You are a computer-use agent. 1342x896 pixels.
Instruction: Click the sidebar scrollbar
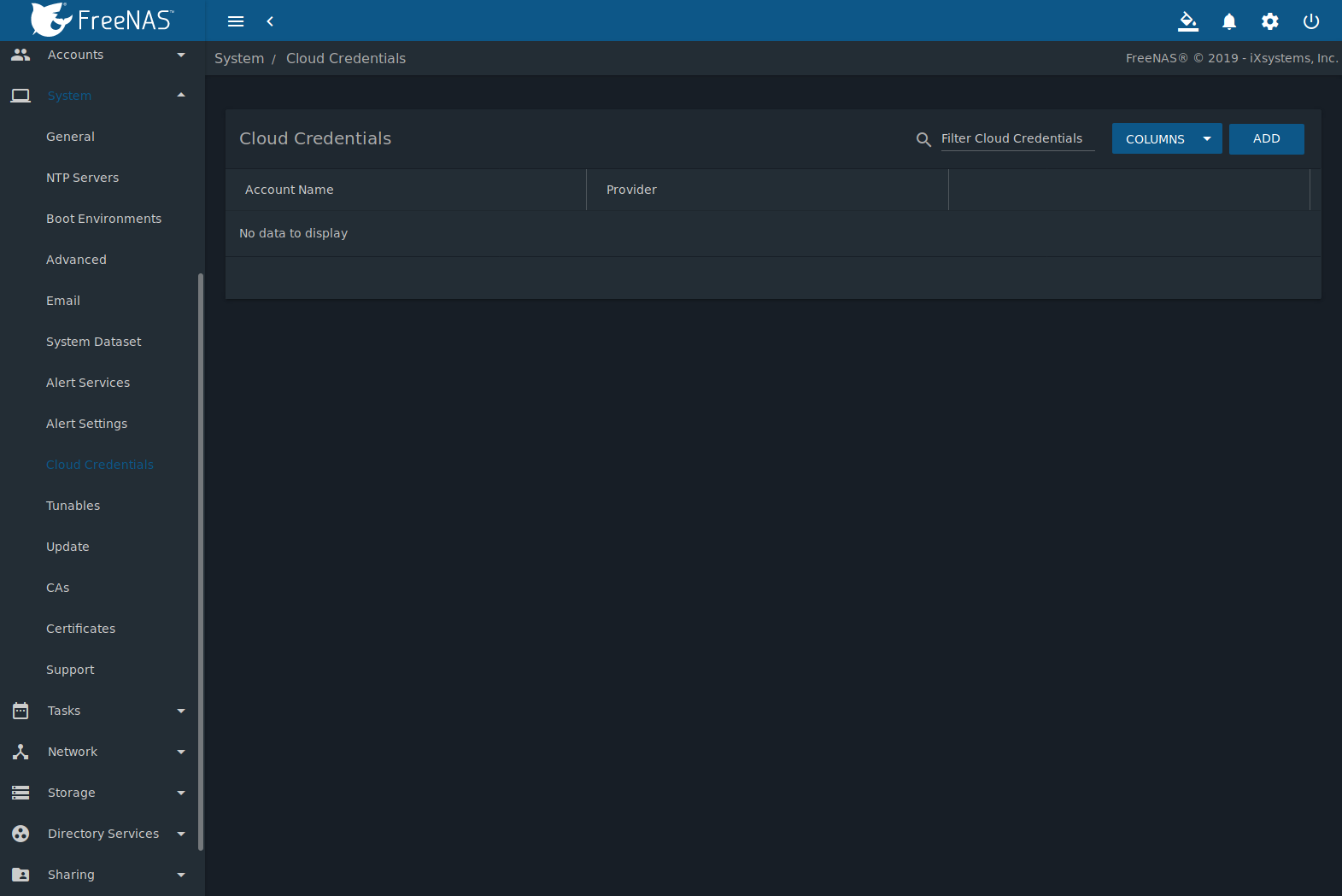tap(201, 562)
